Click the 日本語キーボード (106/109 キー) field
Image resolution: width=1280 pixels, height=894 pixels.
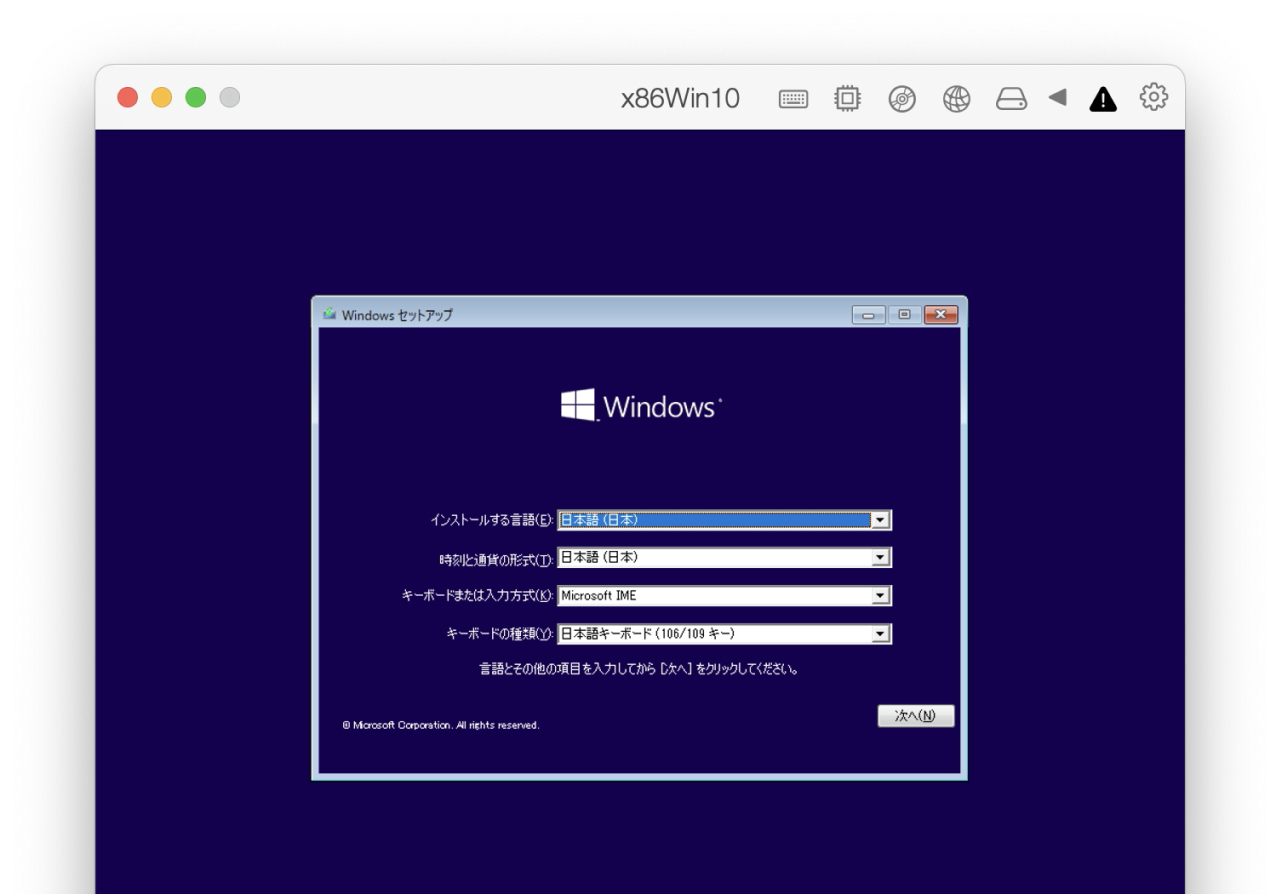coord(724,634)
